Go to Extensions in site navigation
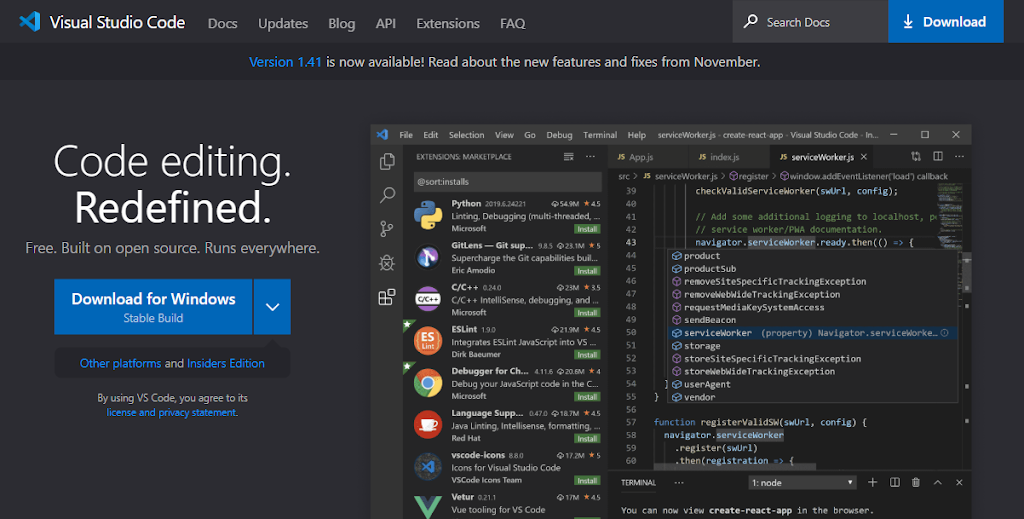This screenshot has width=1024, height=519. tap(448, 24)
